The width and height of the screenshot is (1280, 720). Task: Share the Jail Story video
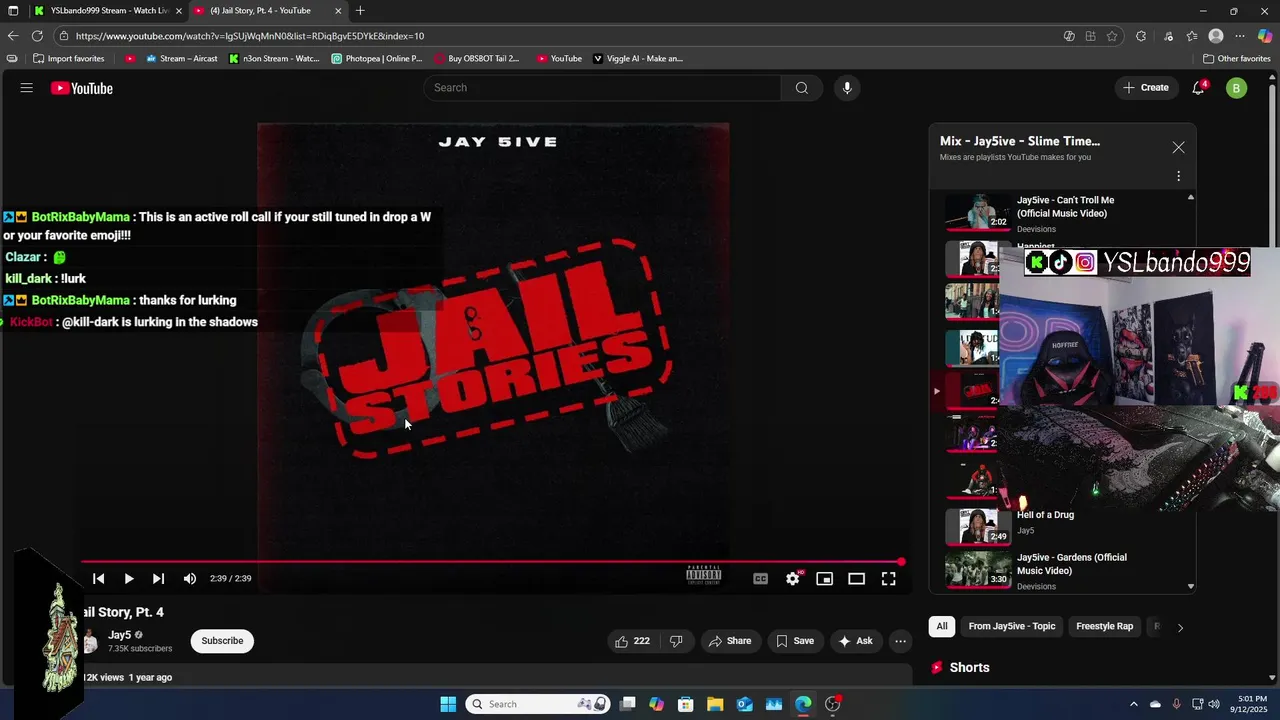730,641
